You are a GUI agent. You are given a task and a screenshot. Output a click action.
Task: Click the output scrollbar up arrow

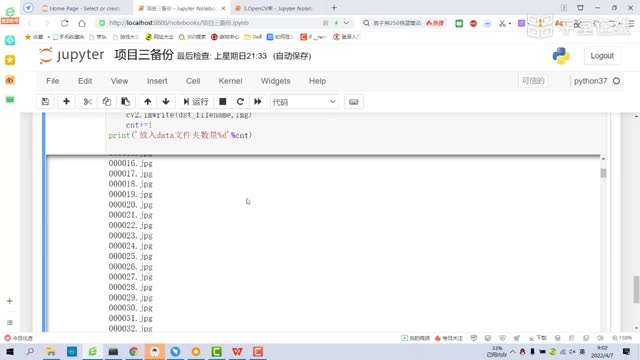[x=603, y=159]
